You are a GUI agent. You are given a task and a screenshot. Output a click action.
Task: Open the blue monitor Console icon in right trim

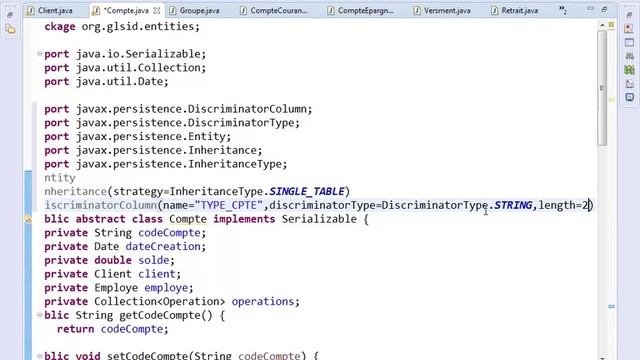[x=629, y=97]
